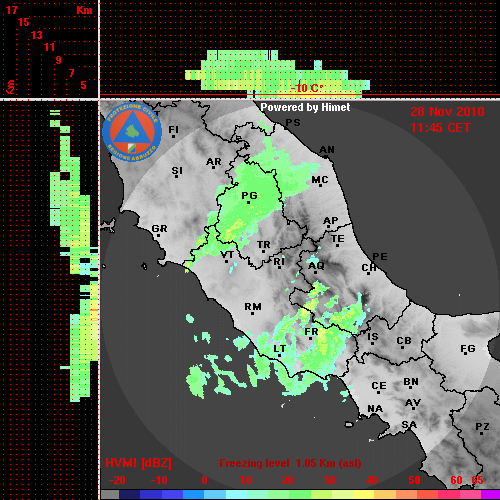Click the 'Freezing level 1.05 Km (asl)' text
The width and height of the screenshot is (500, 500).
click(290, 463)
